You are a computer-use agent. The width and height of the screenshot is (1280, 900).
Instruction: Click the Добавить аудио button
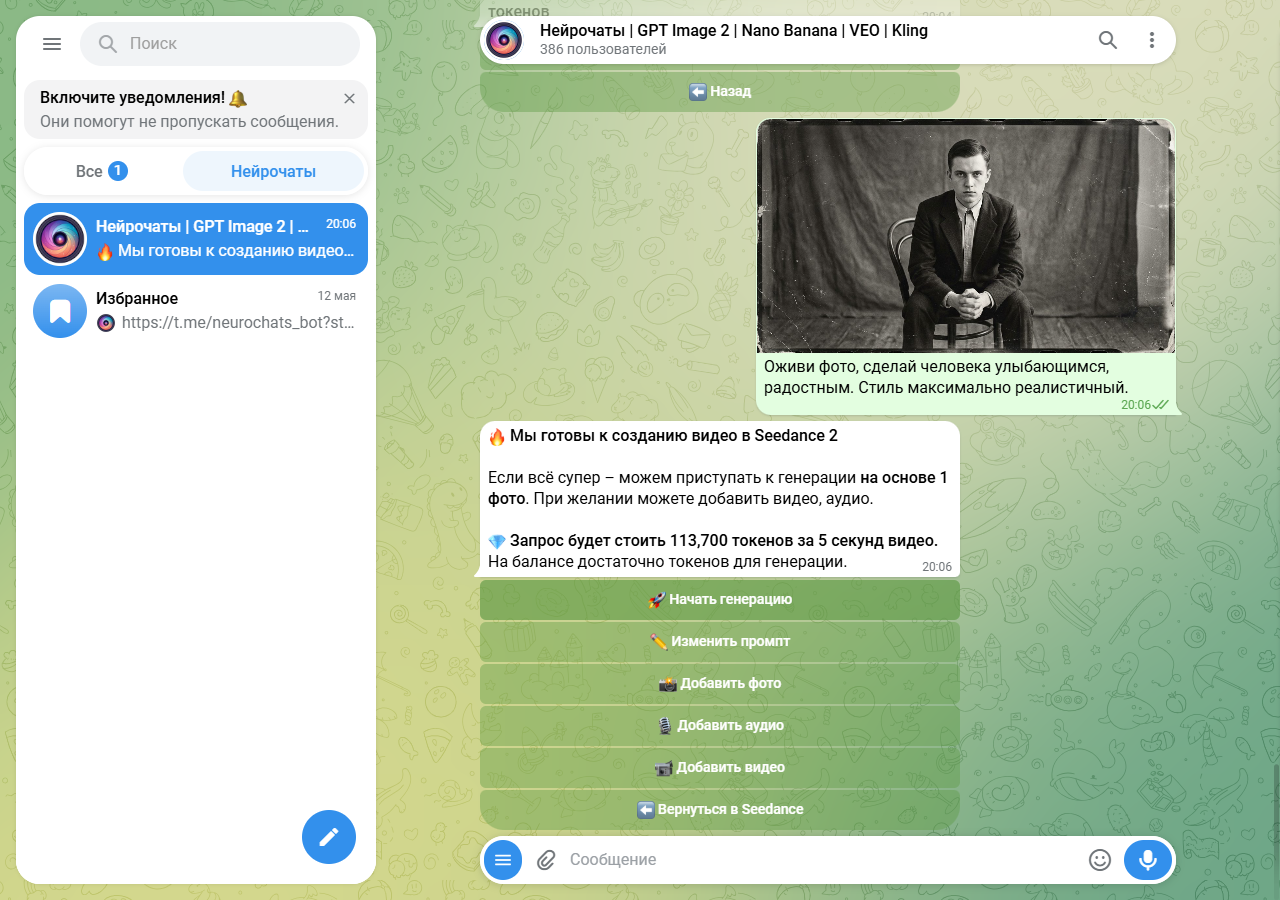720,726
